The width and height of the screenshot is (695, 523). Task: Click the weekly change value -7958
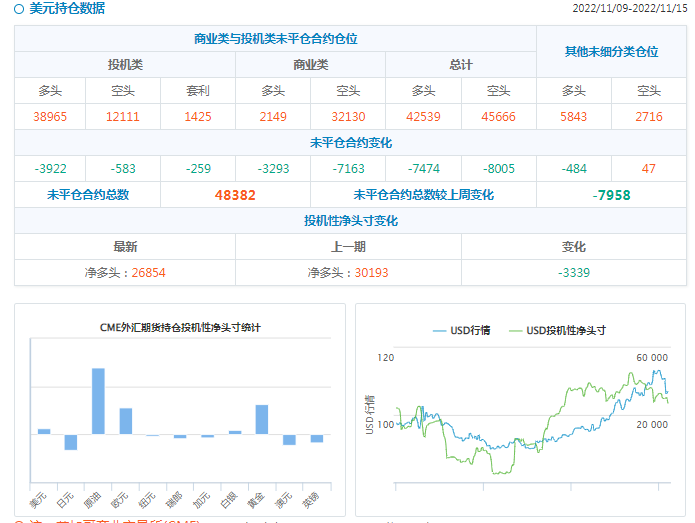click(611, 195)
